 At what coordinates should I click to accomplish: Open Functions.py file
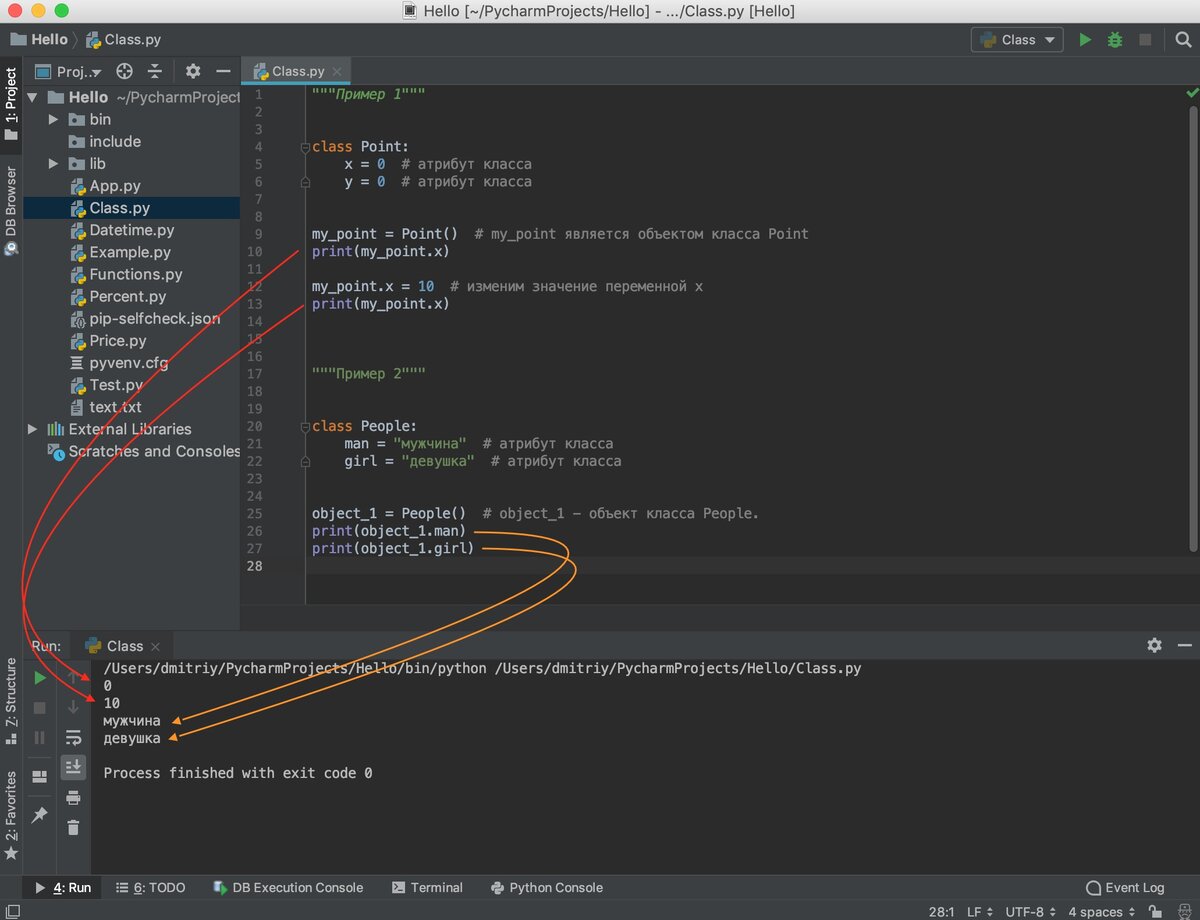coord(136,273)
